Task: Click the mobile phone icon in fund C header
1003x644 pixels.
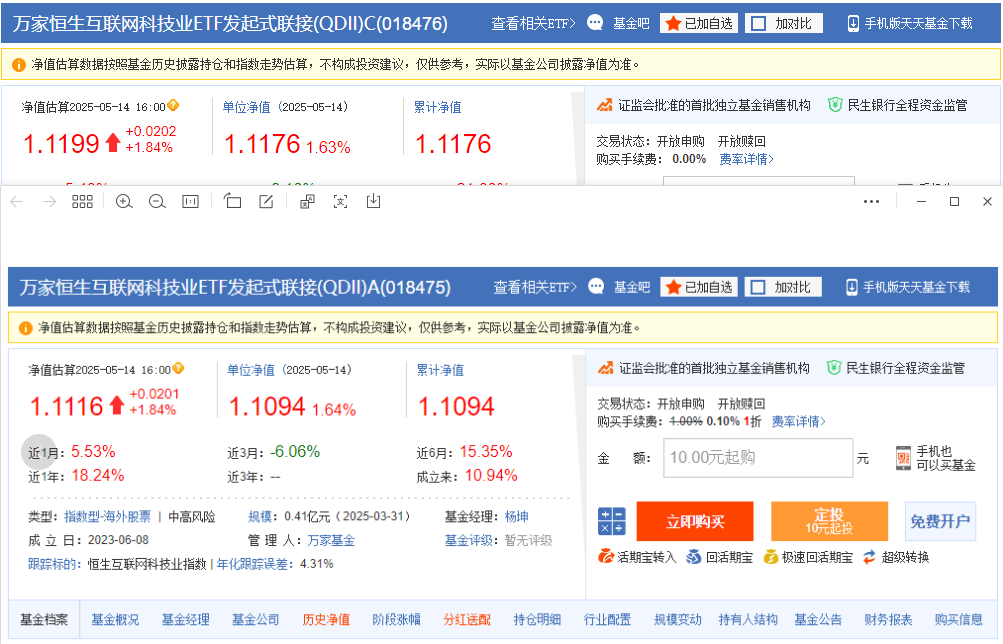Action: tap(853, 24)
